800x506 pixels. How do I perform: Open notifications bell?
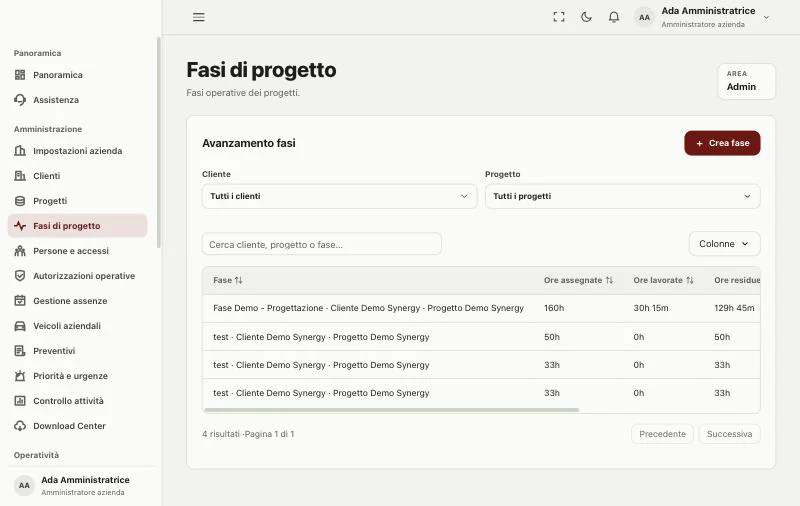click(614, 17)
